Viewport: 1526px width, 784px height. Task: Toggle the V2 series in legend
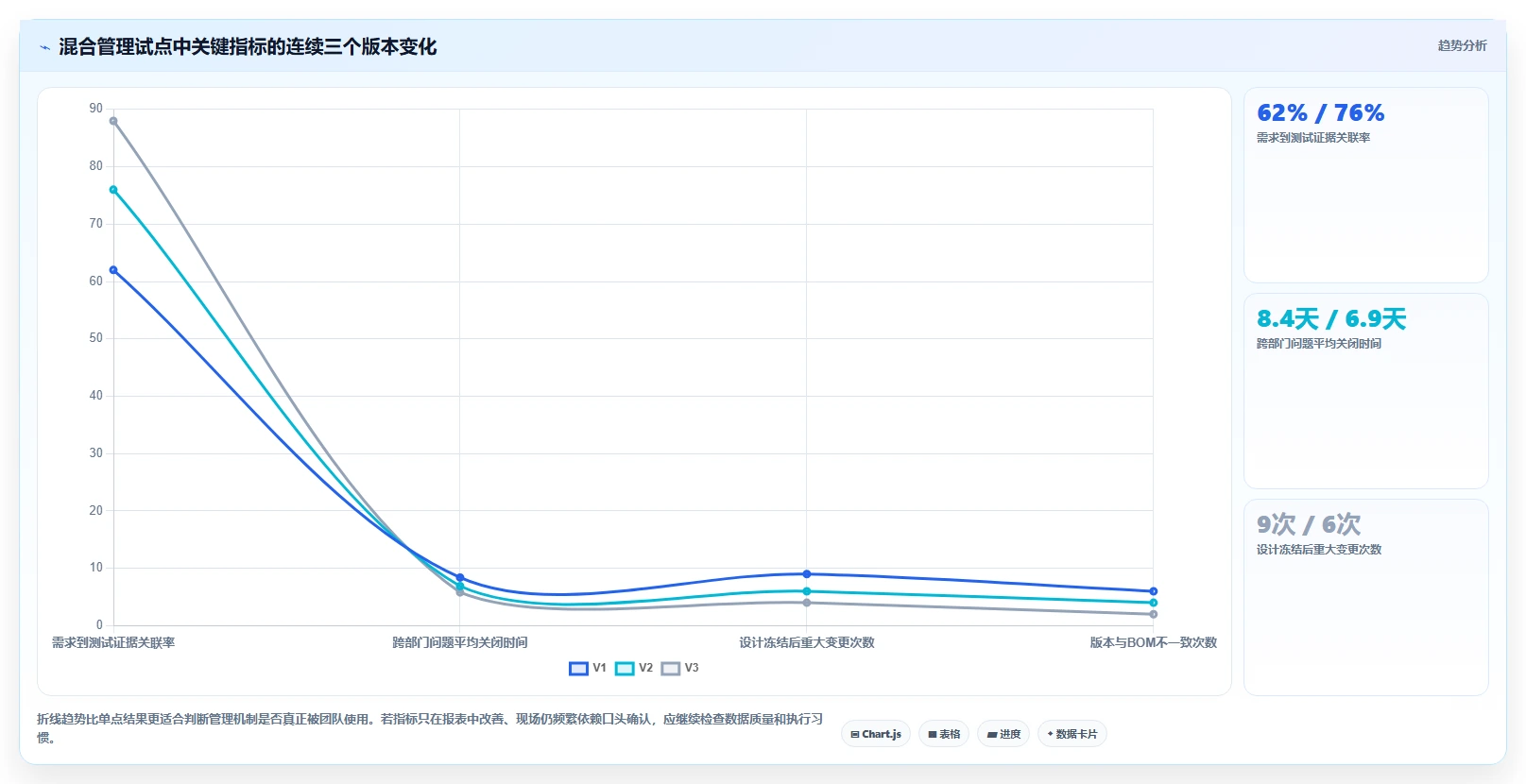[x=634, y=668]
